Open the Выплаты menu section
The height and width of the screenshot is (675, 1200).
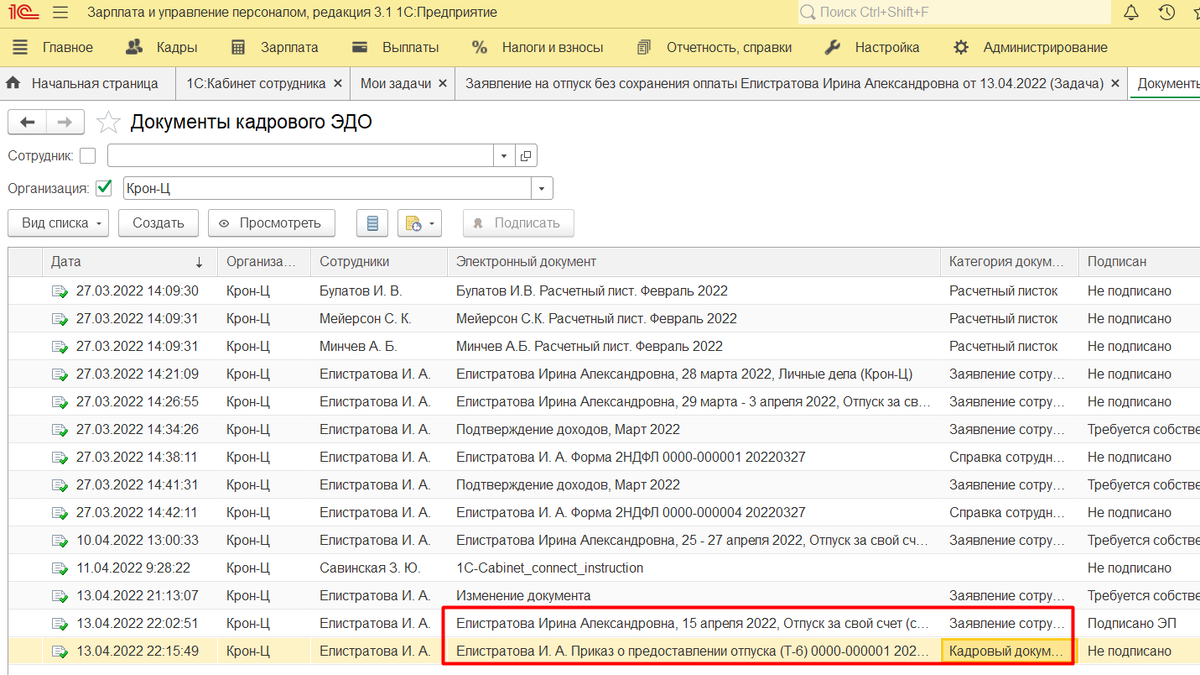point(396,47)
